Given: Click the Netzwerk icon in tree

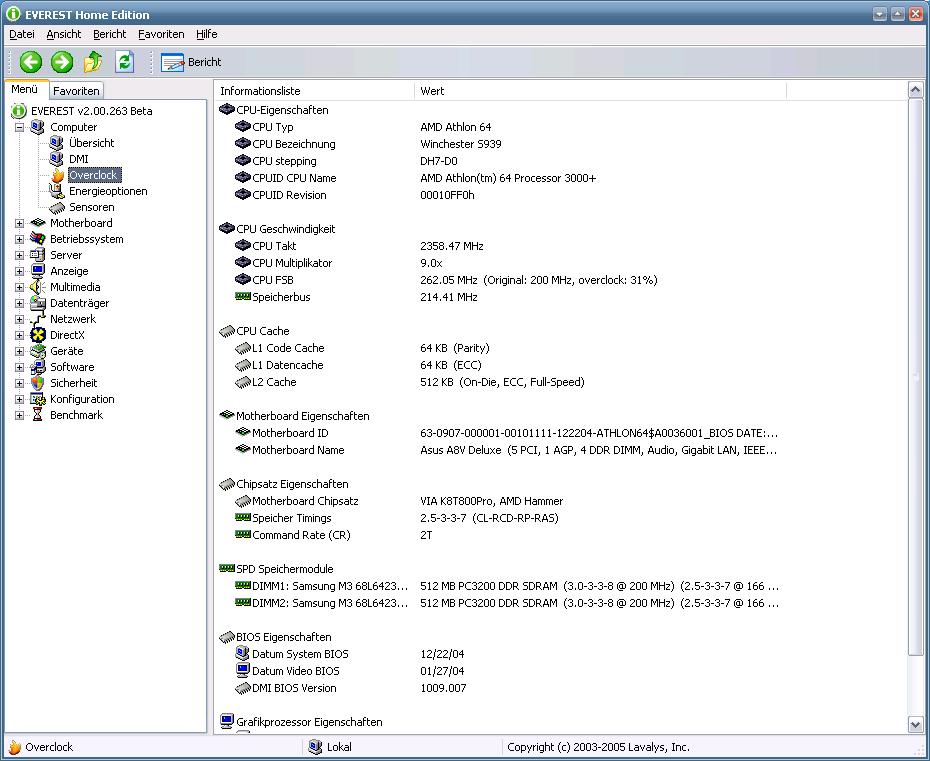Looking at the screenshot, I should (x=37, y=319).
